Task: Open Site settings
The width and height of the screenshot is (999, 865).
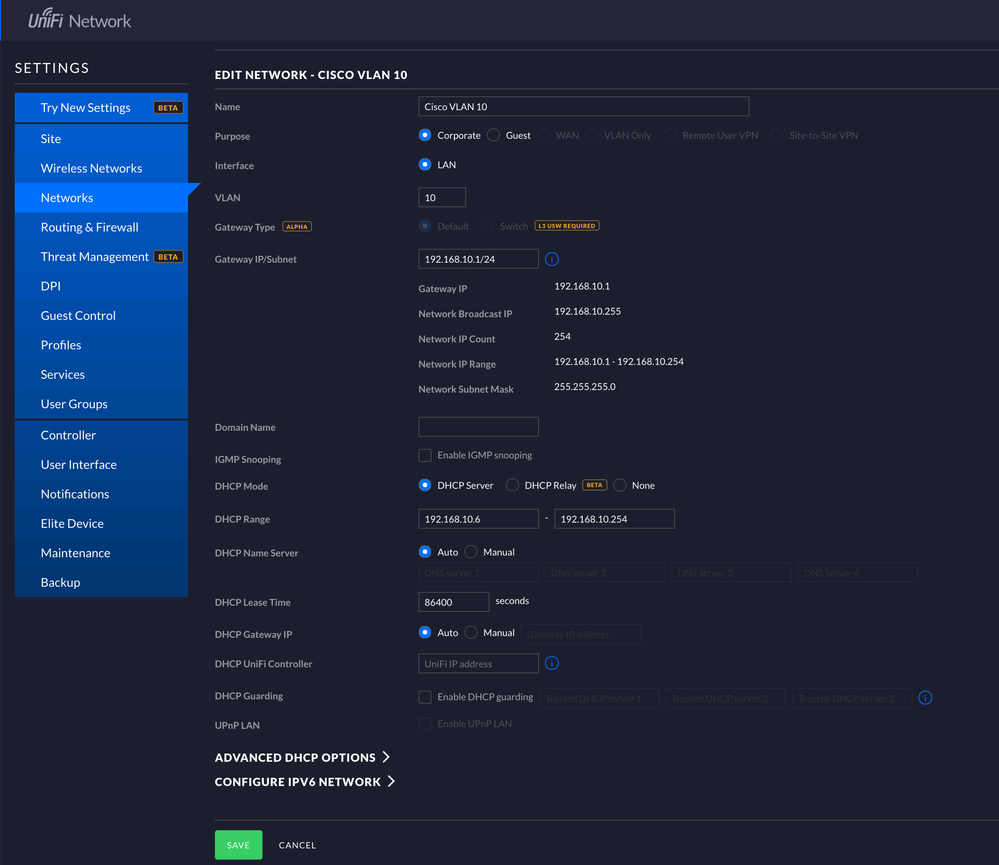Action: point(101,139)
